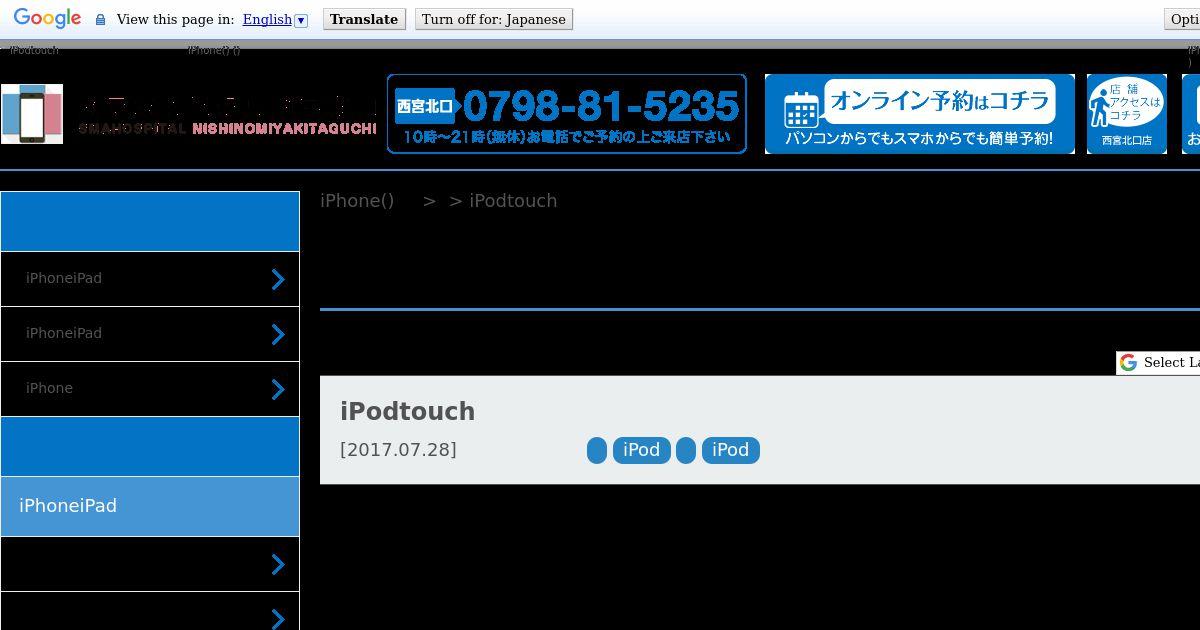Open the iPhone sidebar item
1200x630 pixels.
point(150,389)
